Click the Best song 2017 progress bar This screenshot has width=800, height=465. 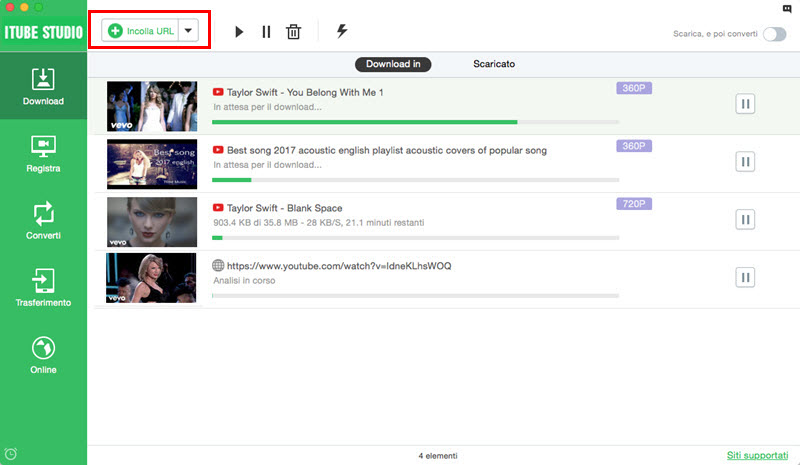(x=415, y=180)
